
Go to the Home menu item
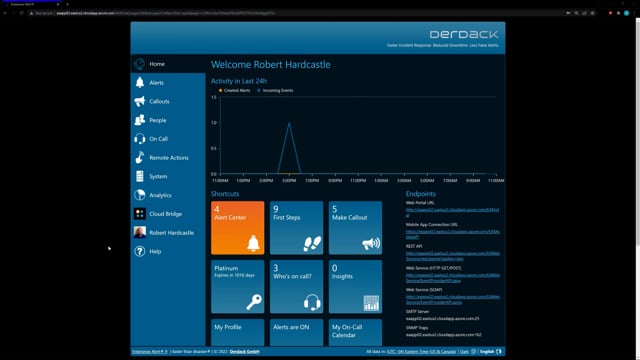pyautogui.click(x=168, y=64)
